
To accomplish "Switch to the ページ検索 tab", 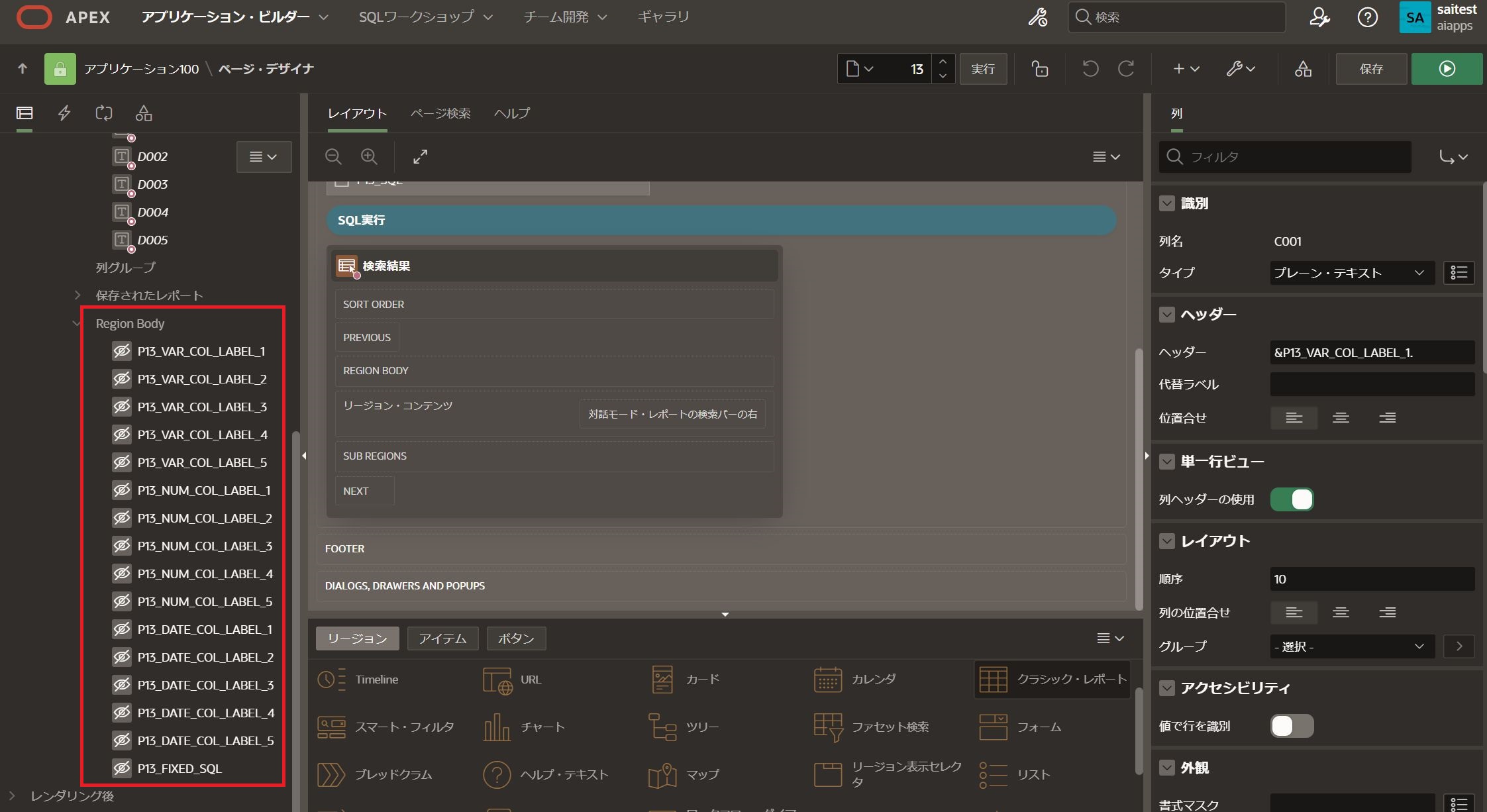I will (440, 113).
